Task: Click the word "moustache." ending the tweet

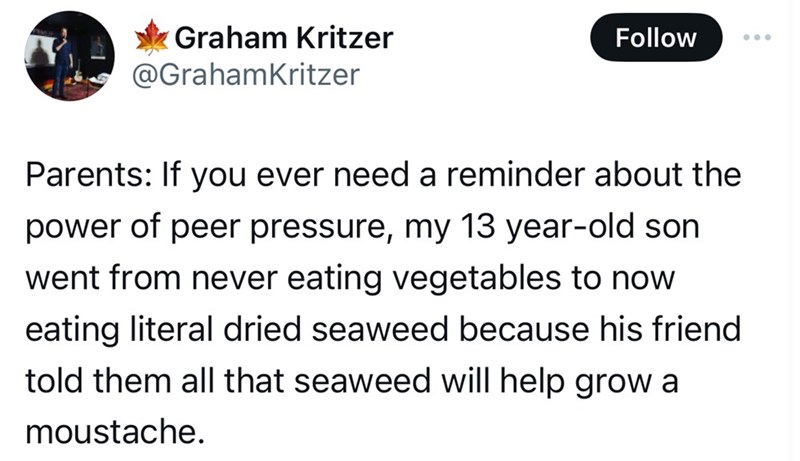Action: point(113,432)
